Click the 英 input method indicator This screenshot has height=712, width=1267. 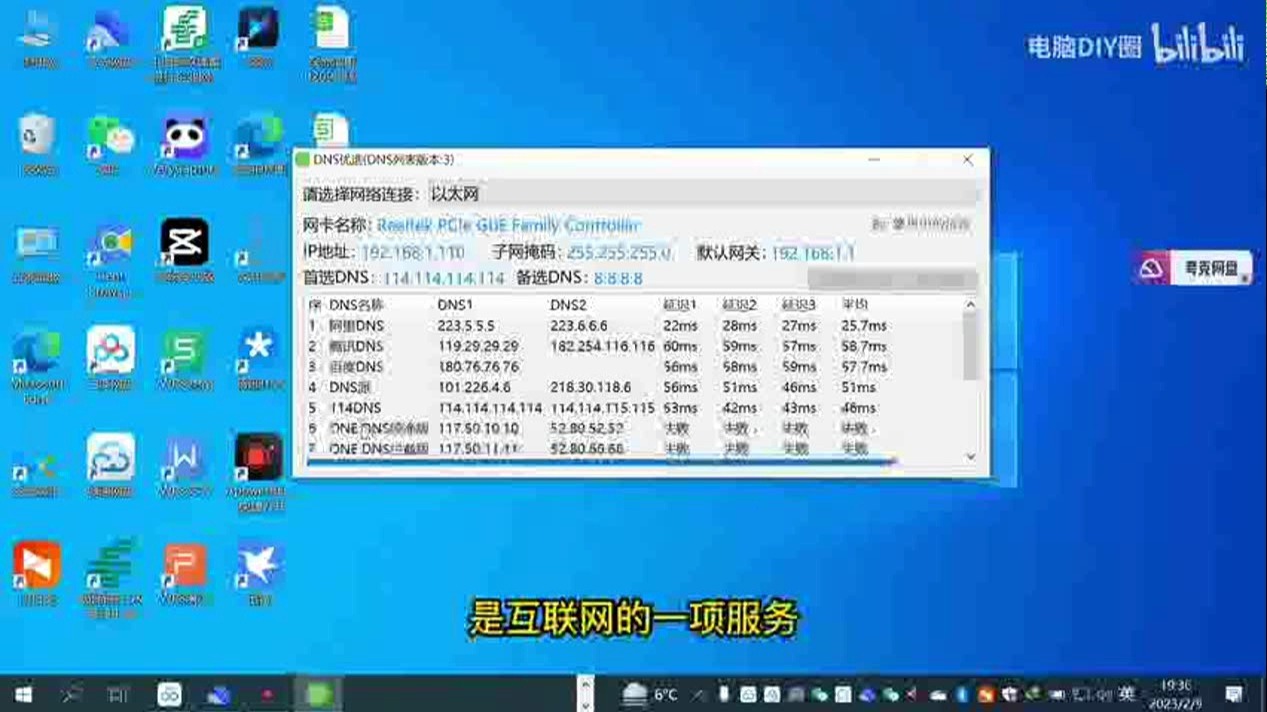click(x=1127, y=693)
